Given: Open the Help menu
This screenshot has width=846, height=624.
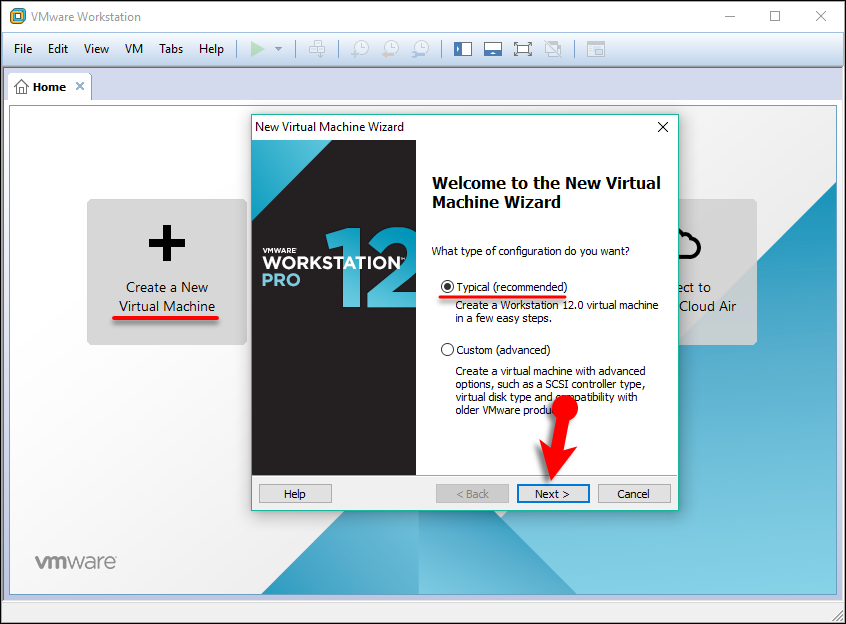Looking at the screenshot, I should point(211,49).
